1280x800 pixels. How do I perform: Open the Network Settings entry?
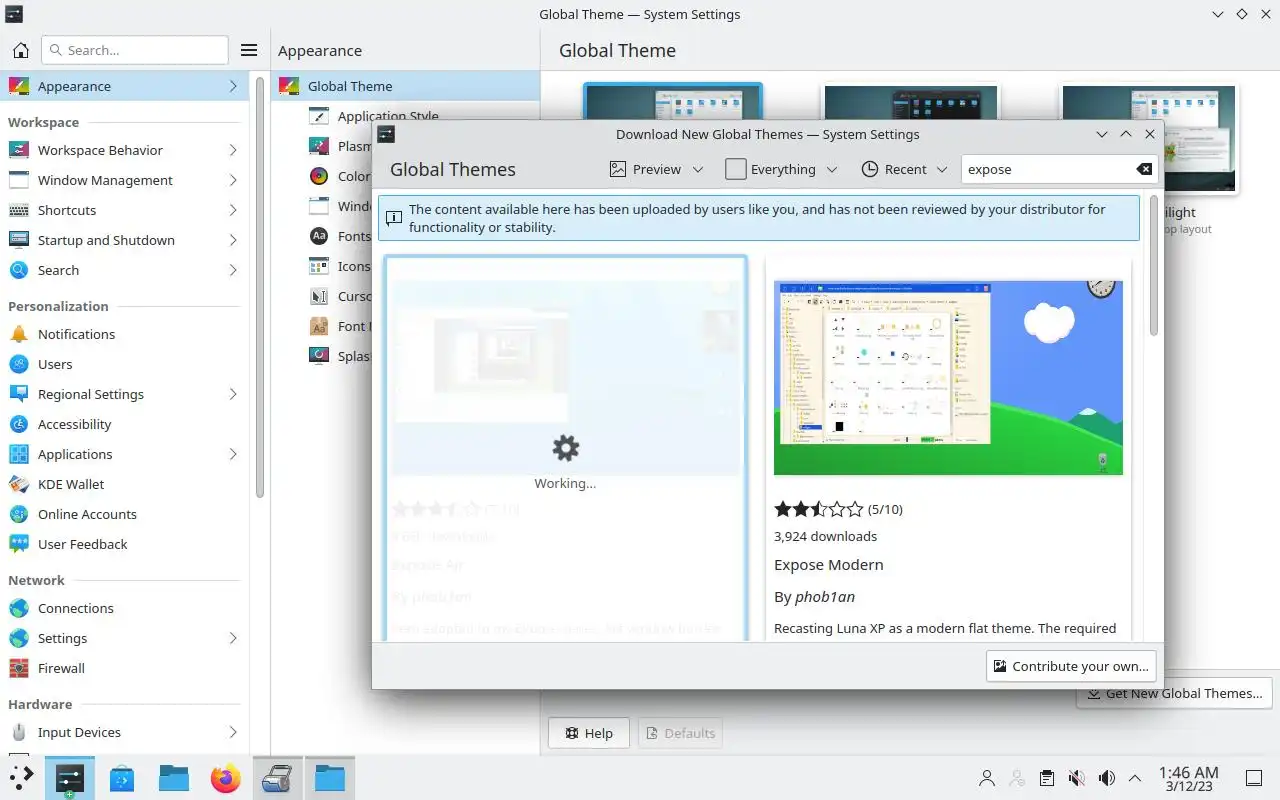click(124, 638)
